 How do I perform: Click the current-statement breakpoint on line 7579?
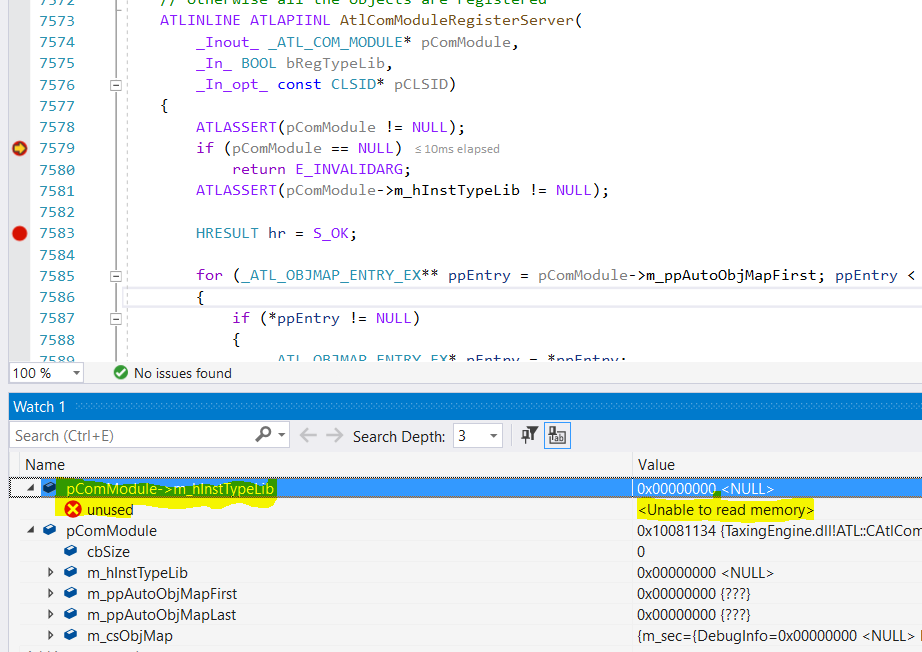pyautogui.click(x=19, y=148)
